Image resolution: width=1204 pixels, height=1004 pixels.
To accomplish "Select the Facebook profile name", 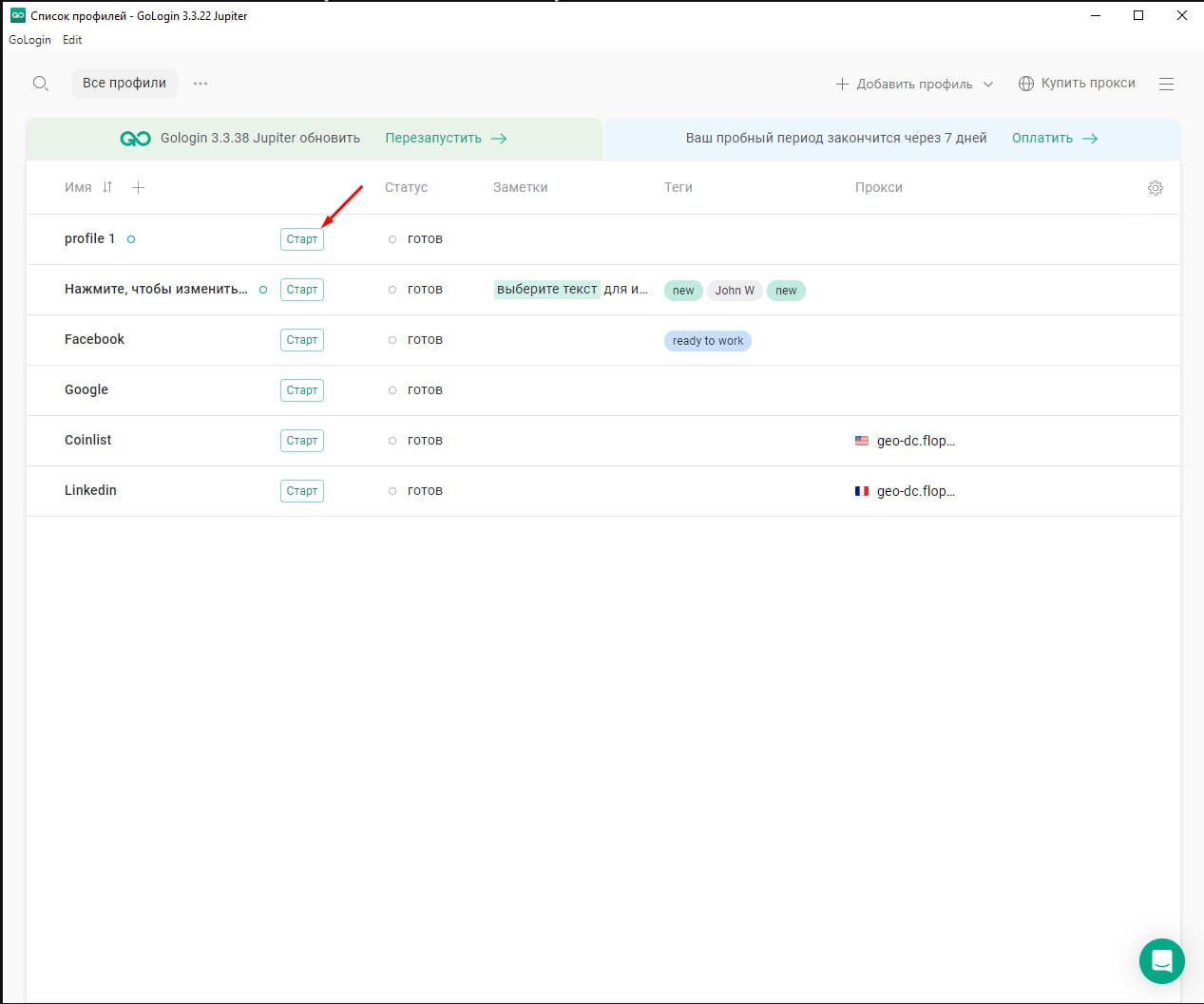I will 94,339.
